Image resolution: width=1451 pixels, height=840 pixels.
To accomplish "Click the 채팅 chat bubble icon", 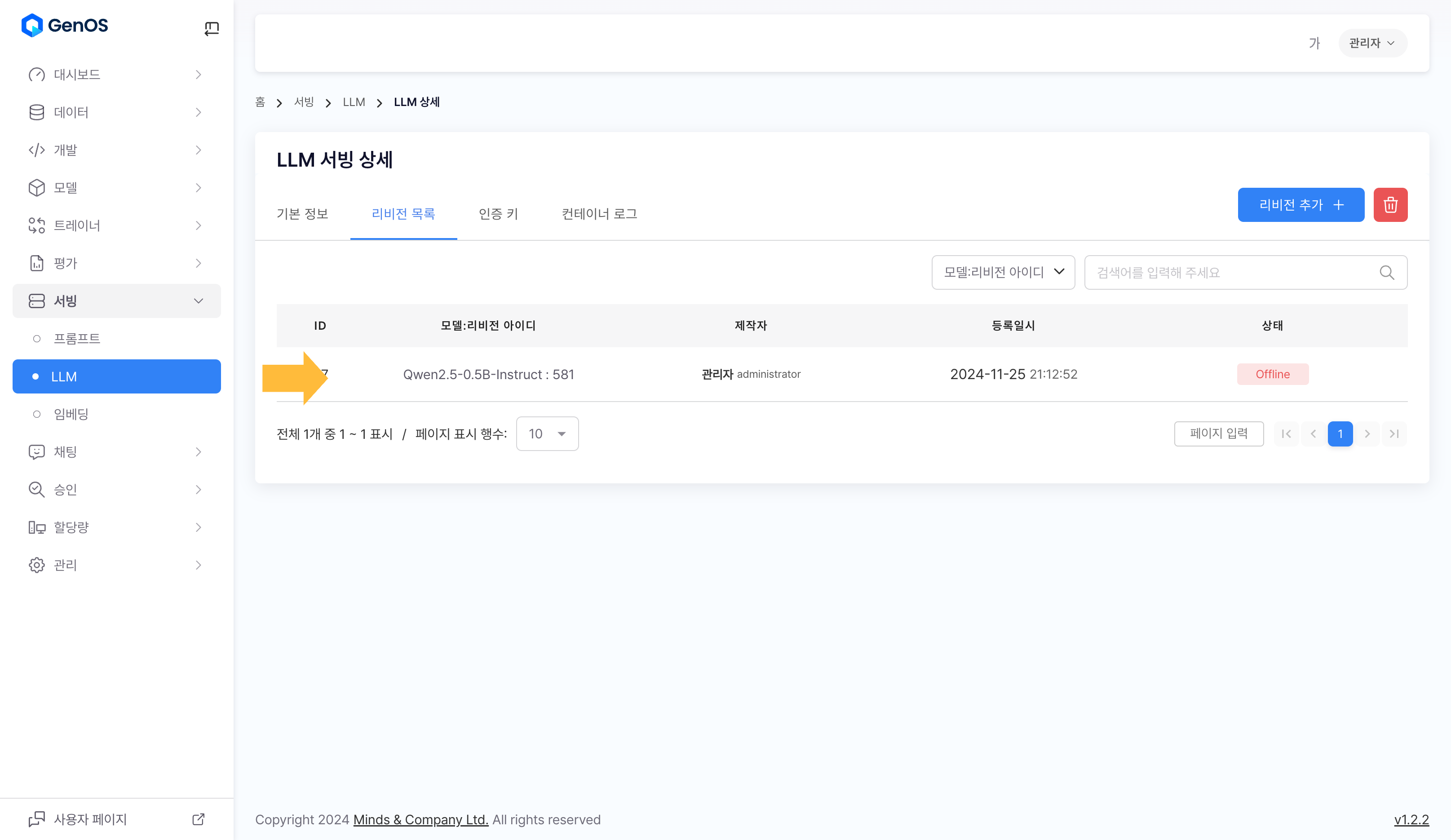I will pos(37,452).
